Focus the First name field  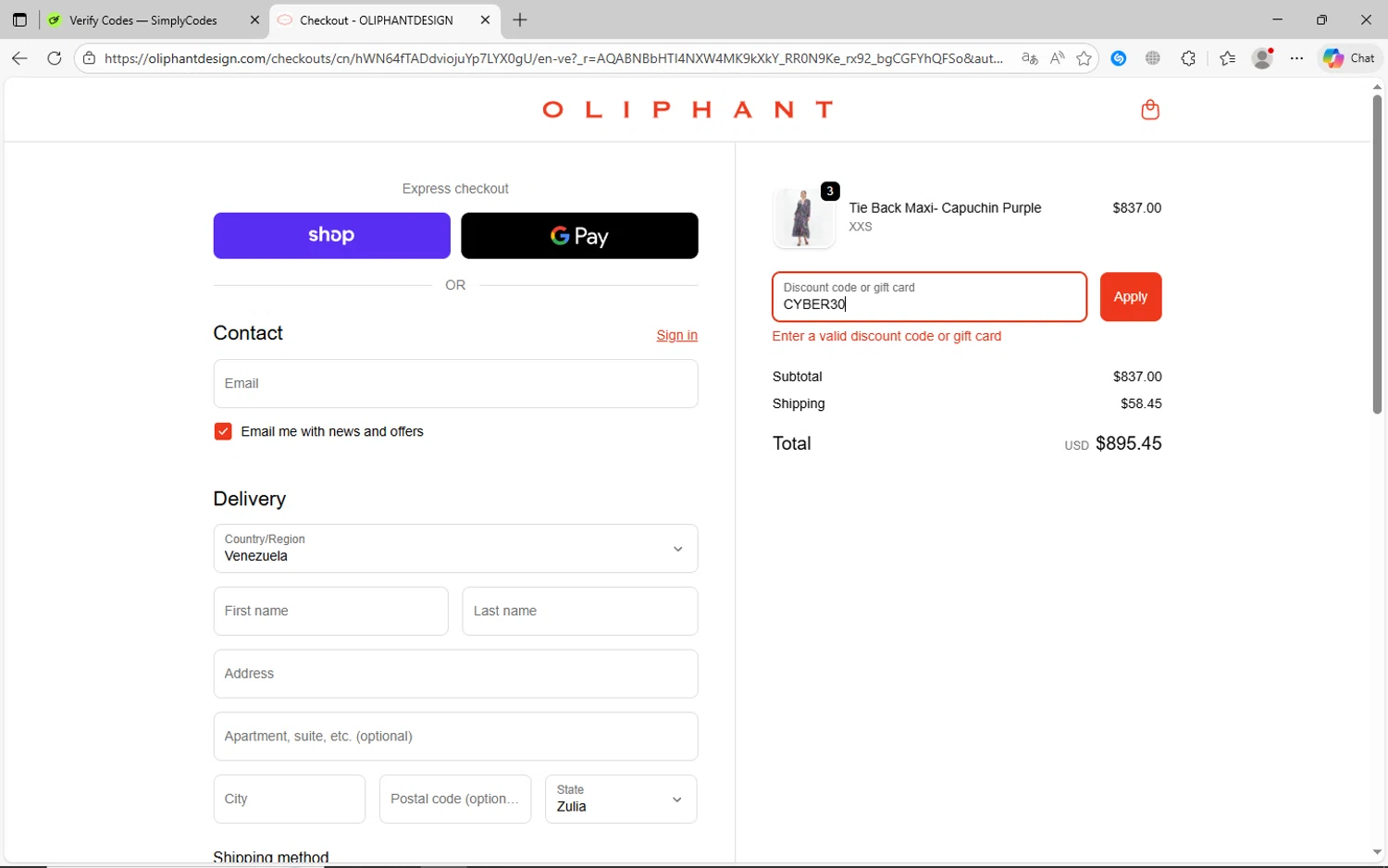(330, 611)
